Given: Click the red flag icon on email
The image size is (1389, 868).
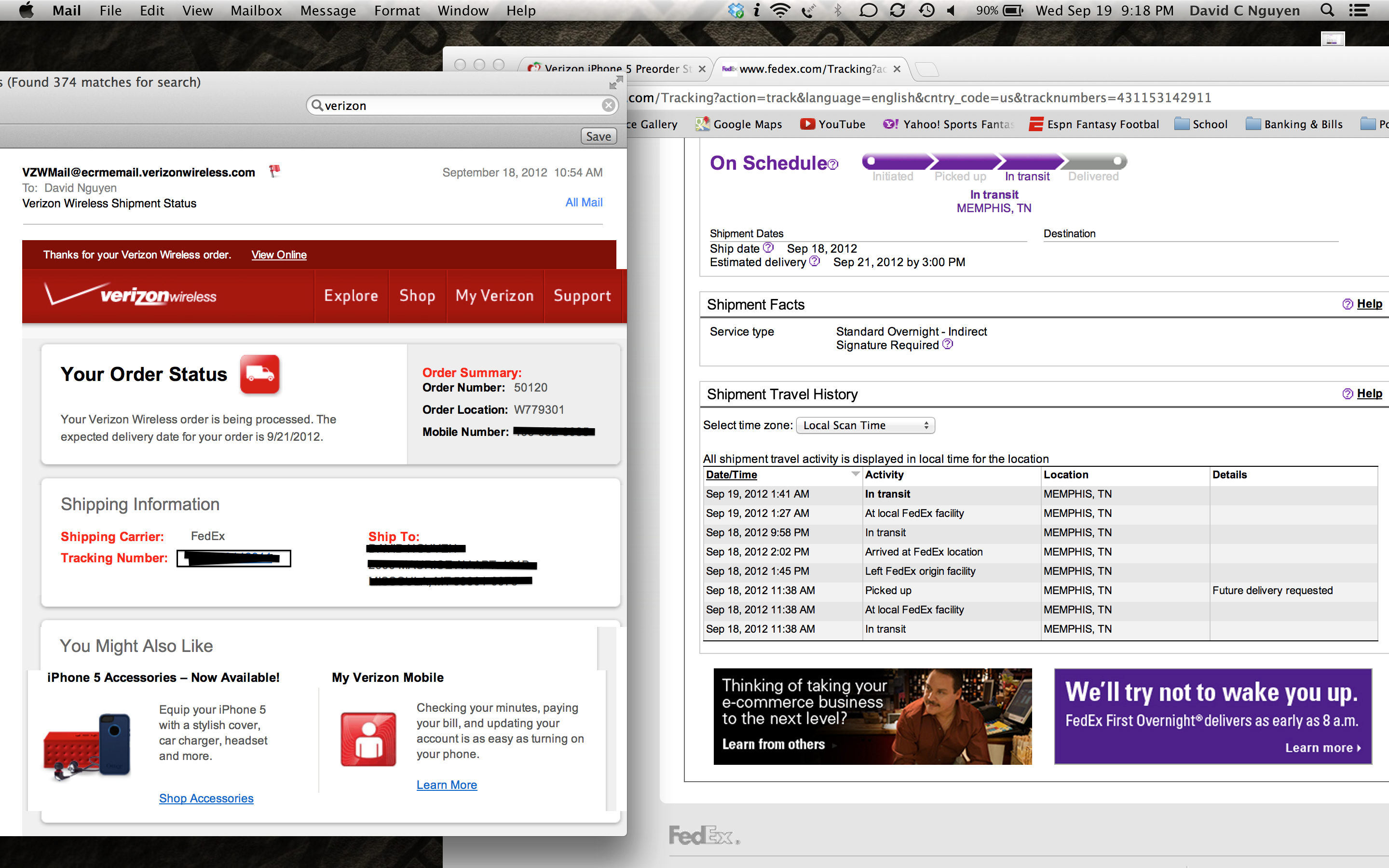Looking at the screenshot, I should point(275,171).
